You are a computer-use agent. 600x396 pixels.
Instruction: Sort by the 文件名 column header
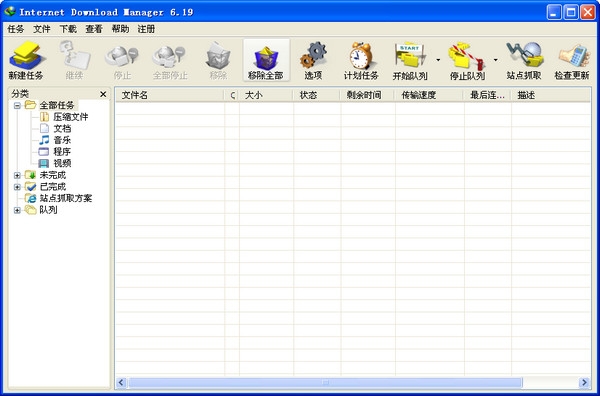click(x=170, y=95)
